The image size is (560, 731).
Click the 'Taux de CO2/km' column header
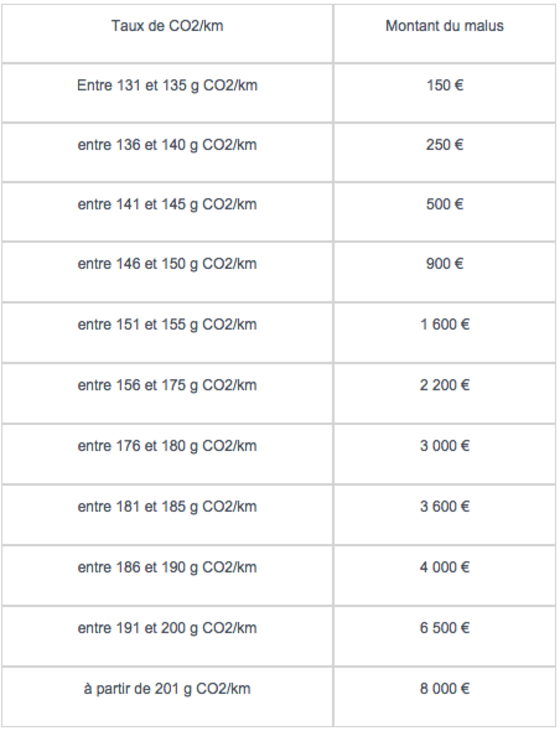(x=167, y=34)
